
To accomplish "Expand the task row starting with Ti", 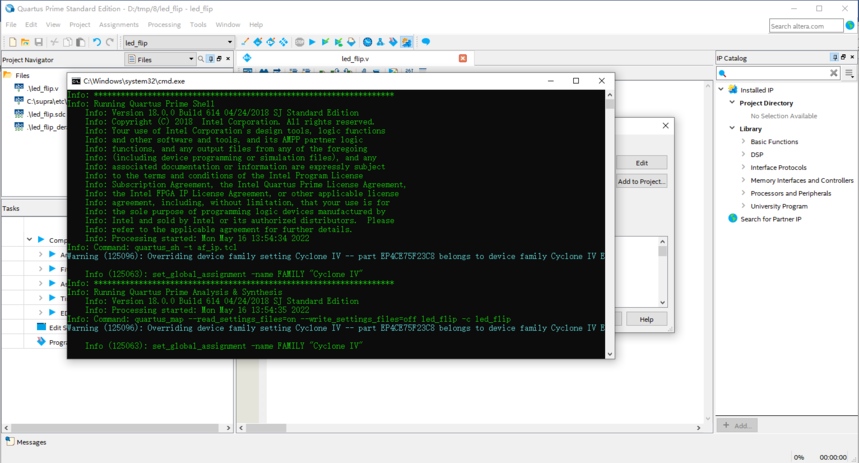I will [x=41, y=298].
